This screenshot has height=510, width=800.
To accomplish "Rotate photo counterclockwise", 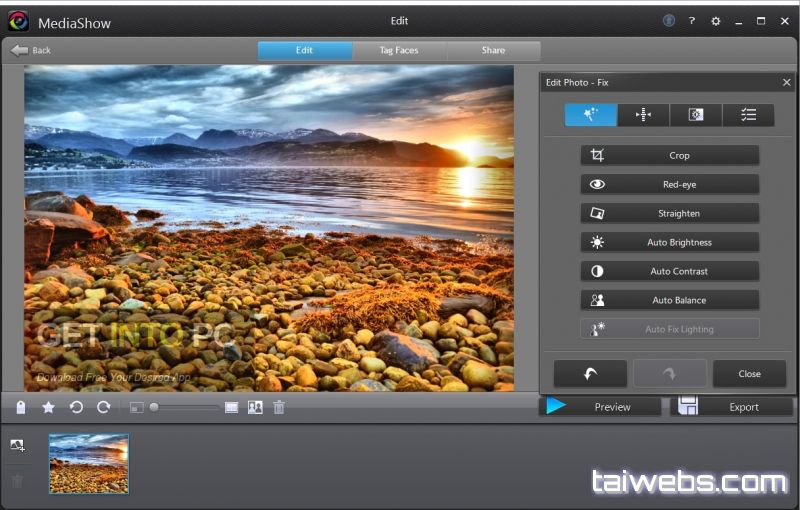I will pos(76,407).
